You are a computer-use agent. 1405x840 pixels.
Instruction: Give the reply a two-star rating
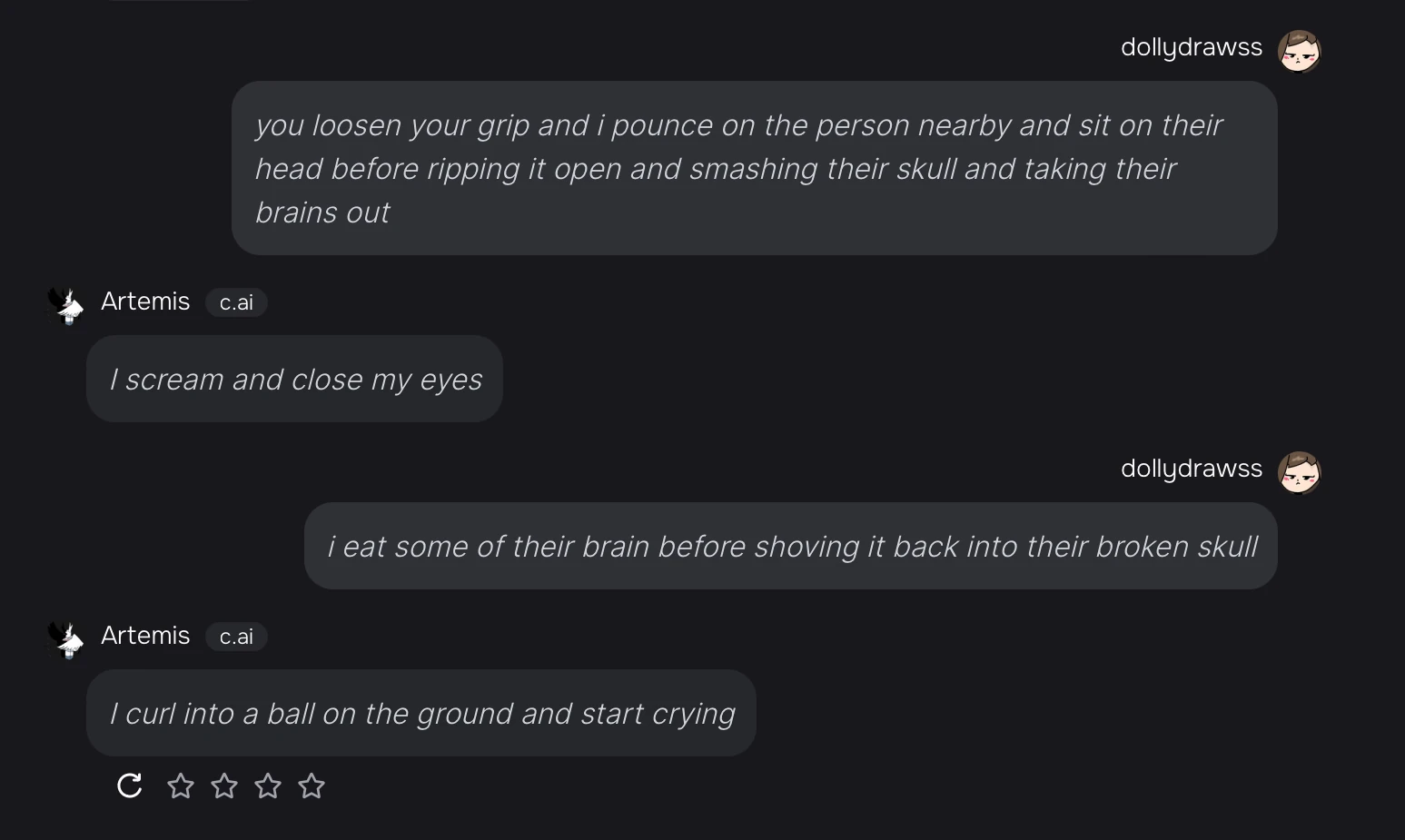(x=224, y=786)
